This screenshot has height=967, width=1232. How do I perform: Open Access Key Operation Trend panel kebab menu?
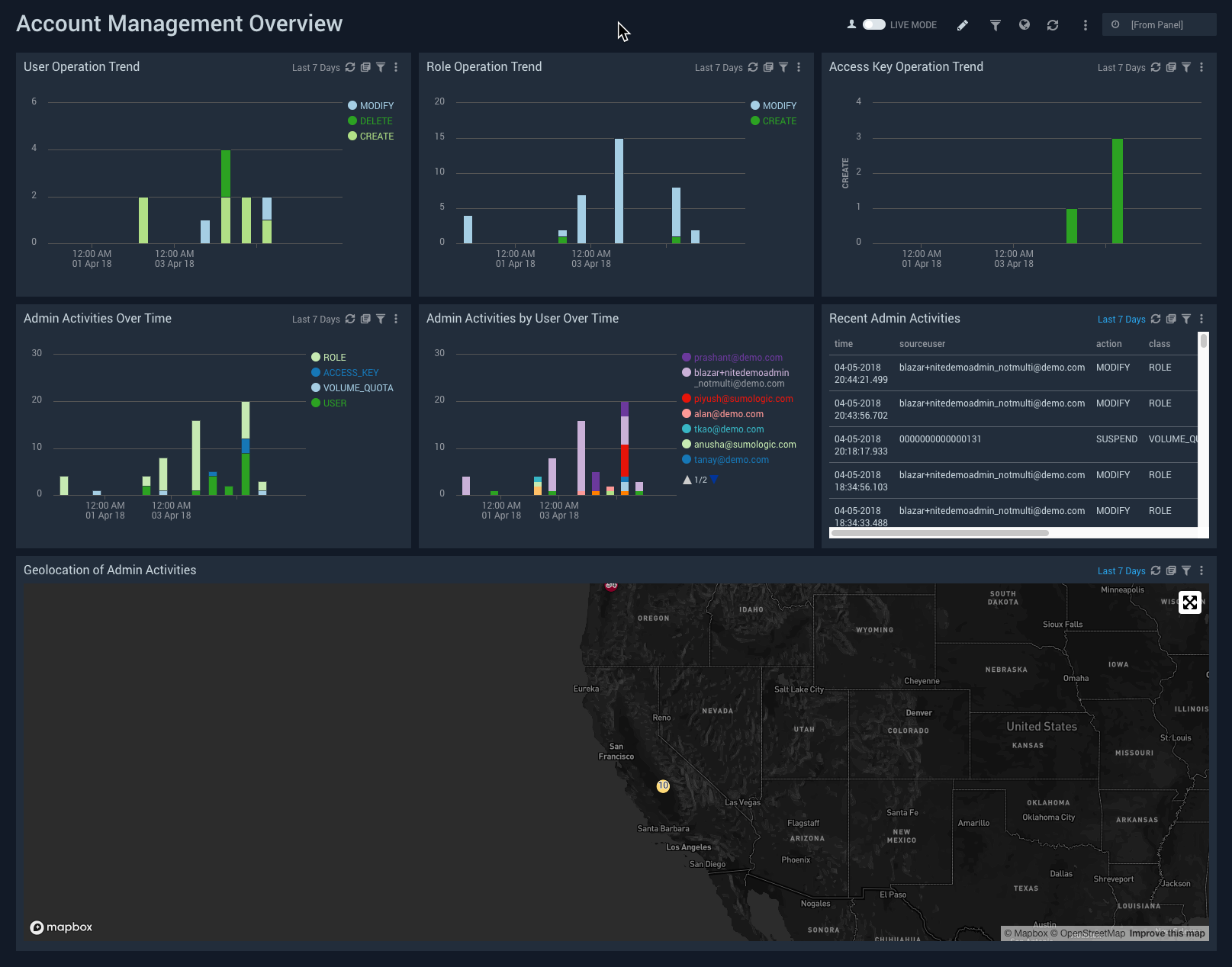[1201, 67]
